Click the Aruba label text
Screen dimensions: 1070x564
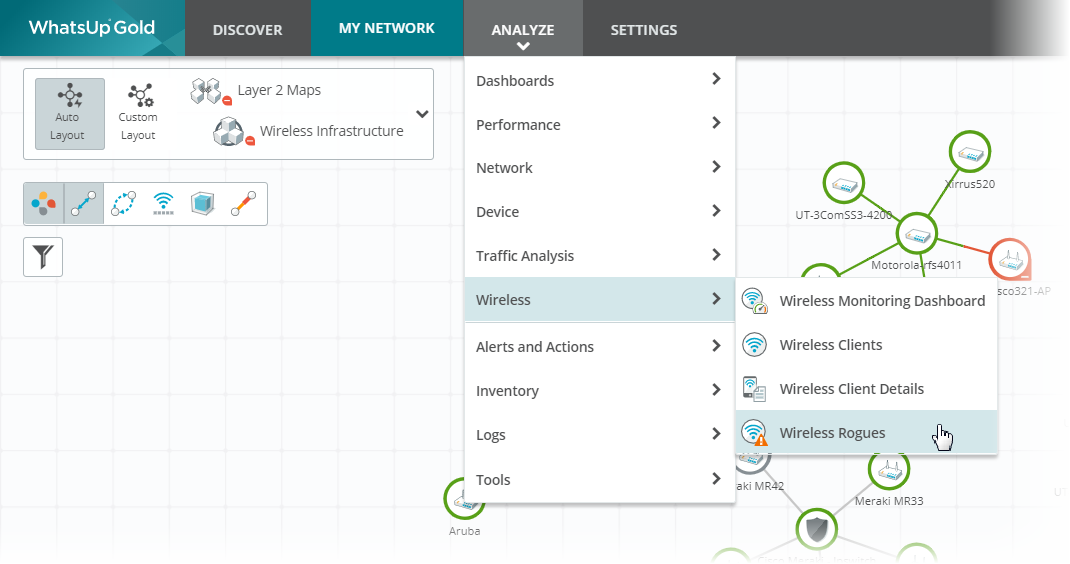click(464, 531)
